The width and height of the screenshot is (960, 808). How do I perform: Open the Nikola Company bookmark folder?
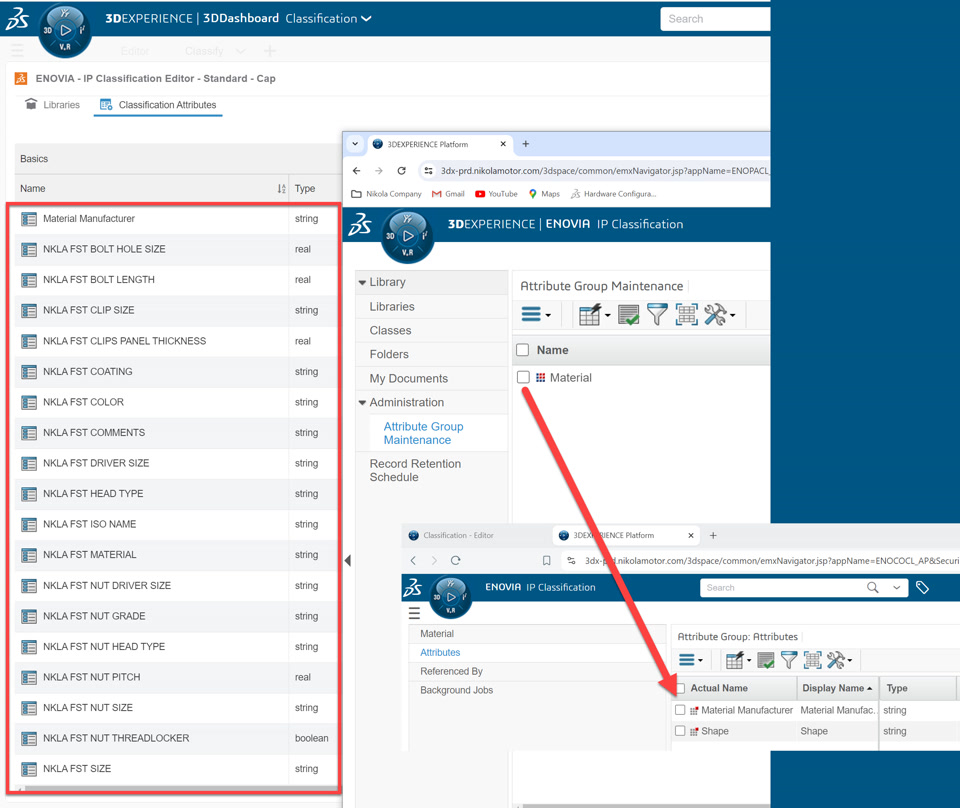(386, 194)
